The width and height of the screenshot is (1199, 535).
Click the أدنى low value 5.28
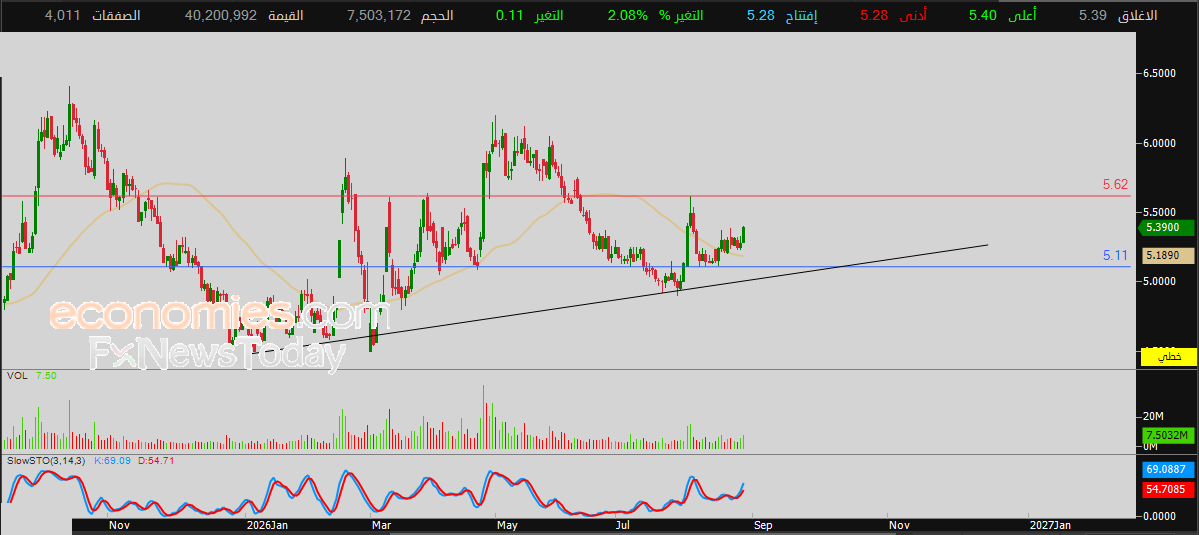(874, 15)
